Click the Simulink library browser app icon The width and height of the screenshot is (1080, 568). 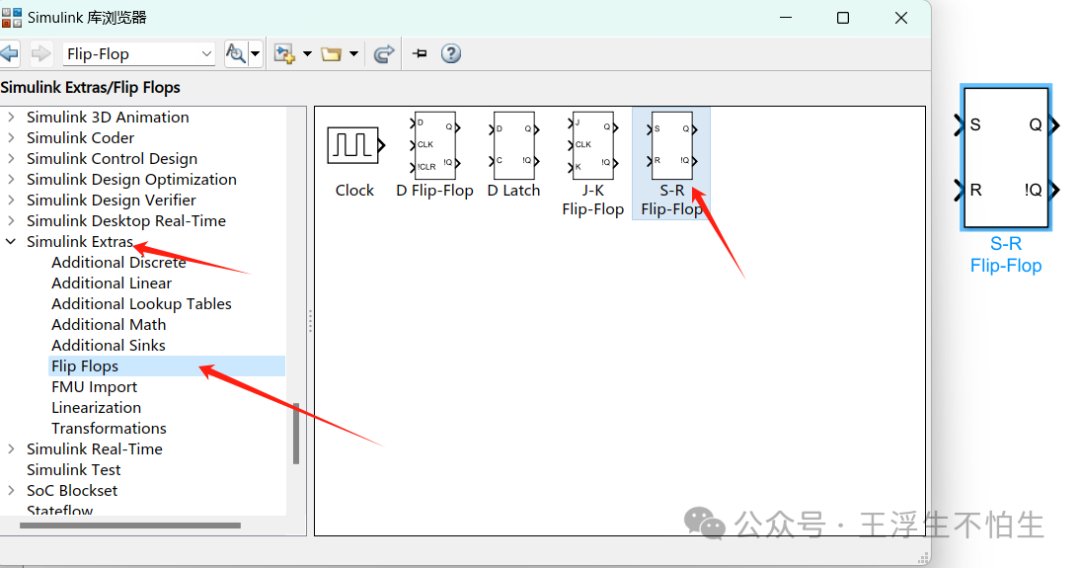coord(12,18)
